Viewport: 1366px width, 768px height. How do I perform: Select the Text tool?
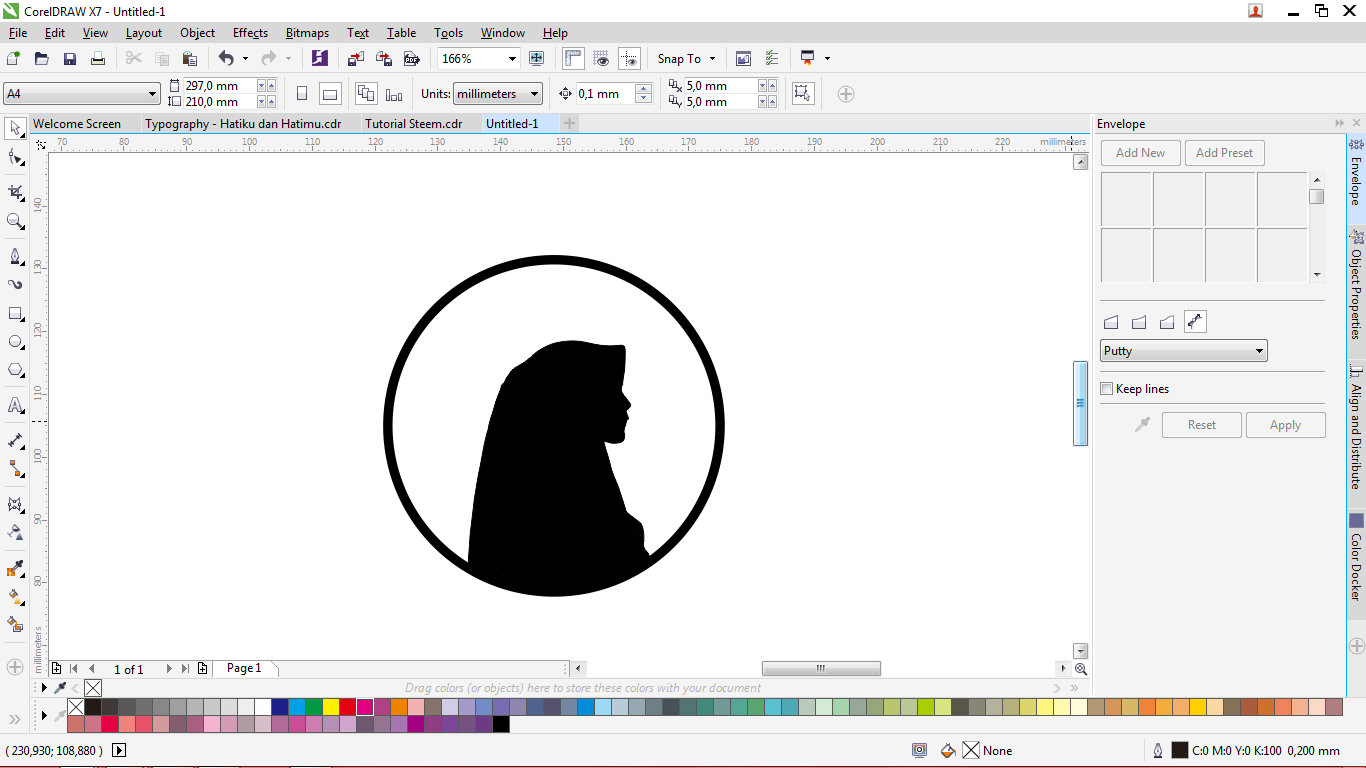click(15, 405)
